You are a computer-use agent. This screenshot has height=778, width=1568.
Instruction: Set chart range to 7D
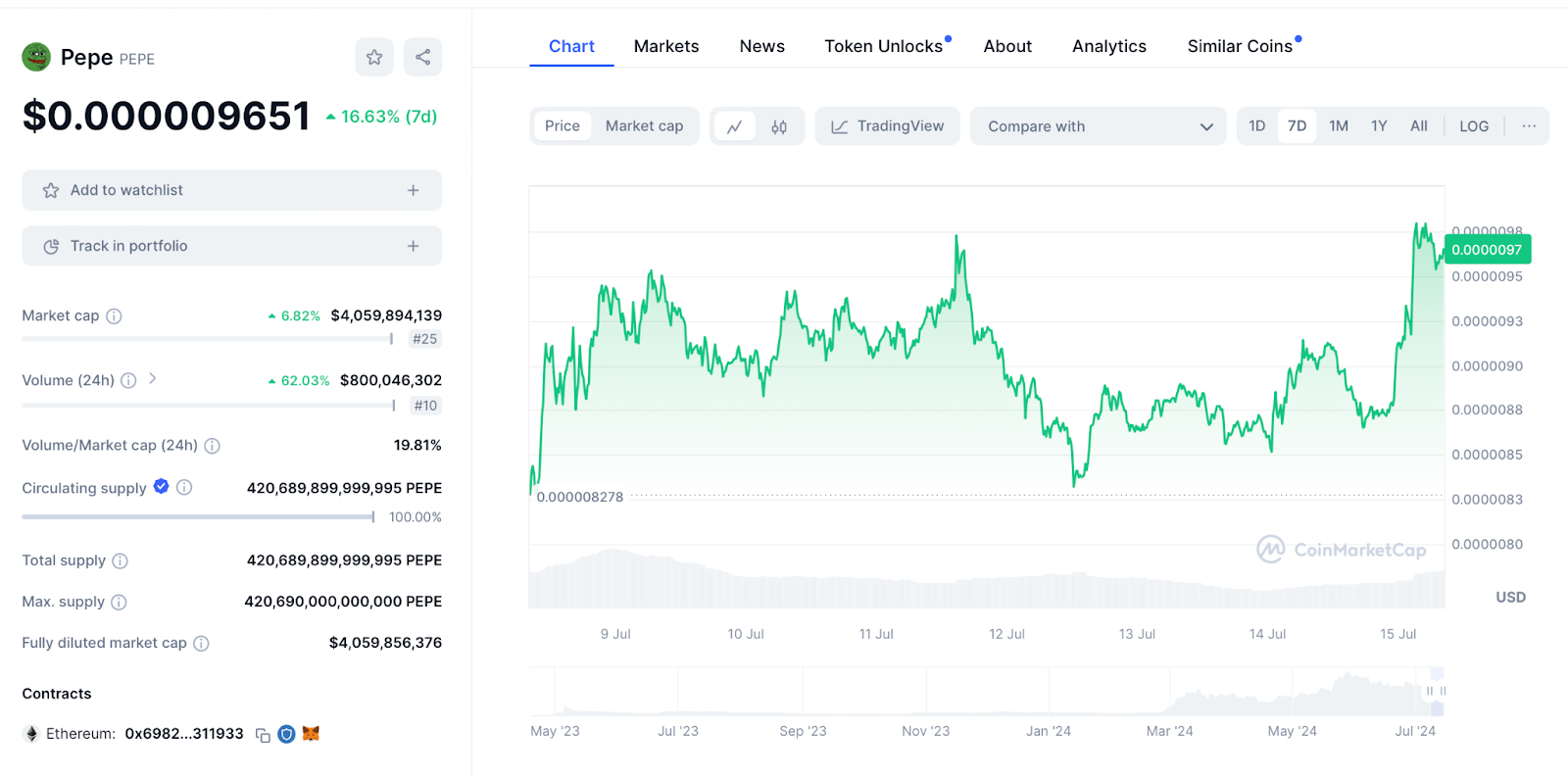(x=1297, y=126)
